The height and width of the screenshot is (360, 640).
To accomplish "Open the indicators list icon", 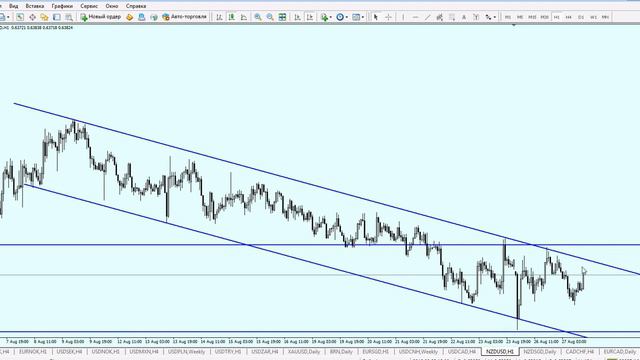I will (324, 17).
